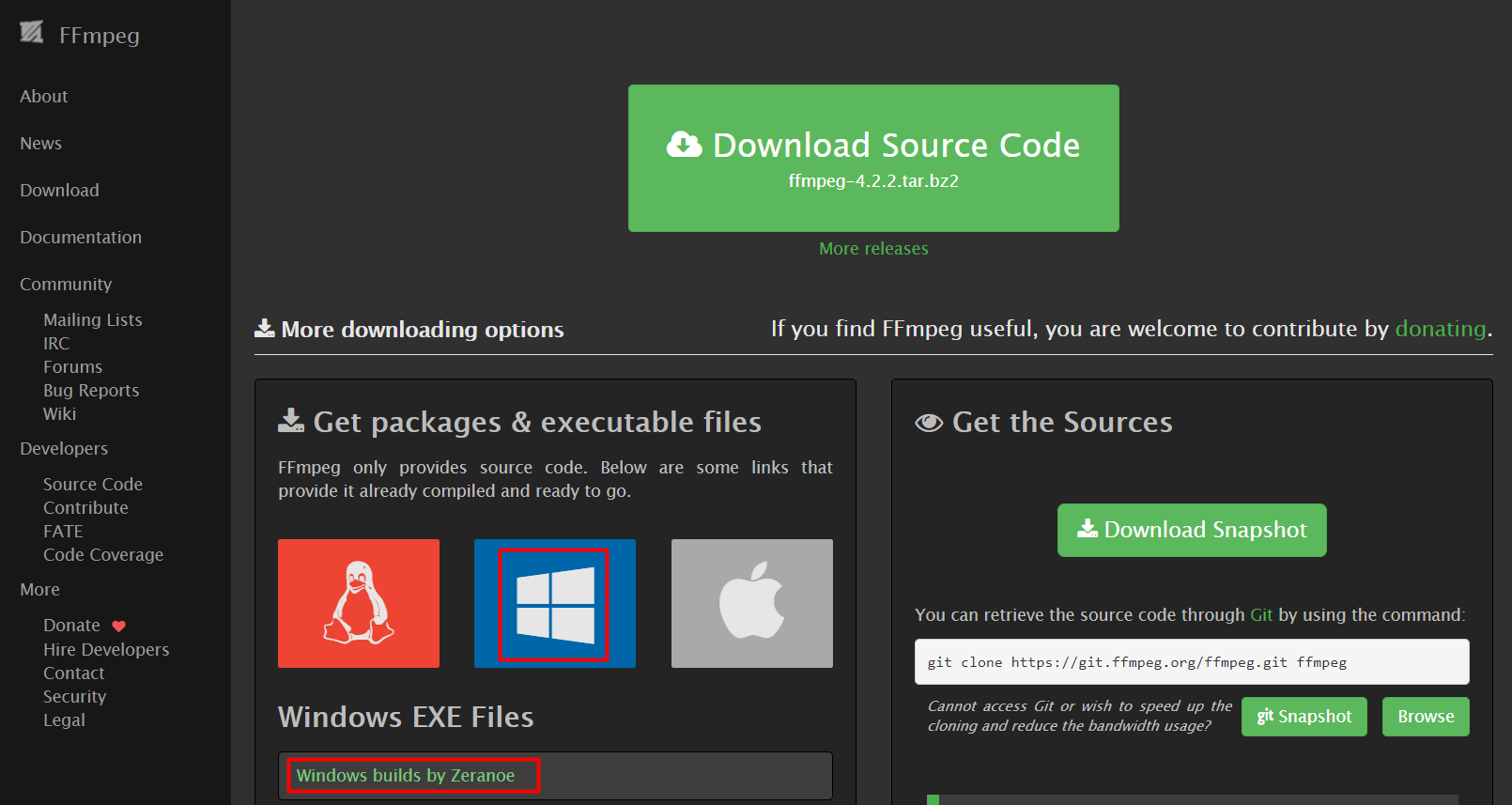This screenshot has width=1512, height=805.
Task: Go to Forums page
Action: (x=73, y=367)
